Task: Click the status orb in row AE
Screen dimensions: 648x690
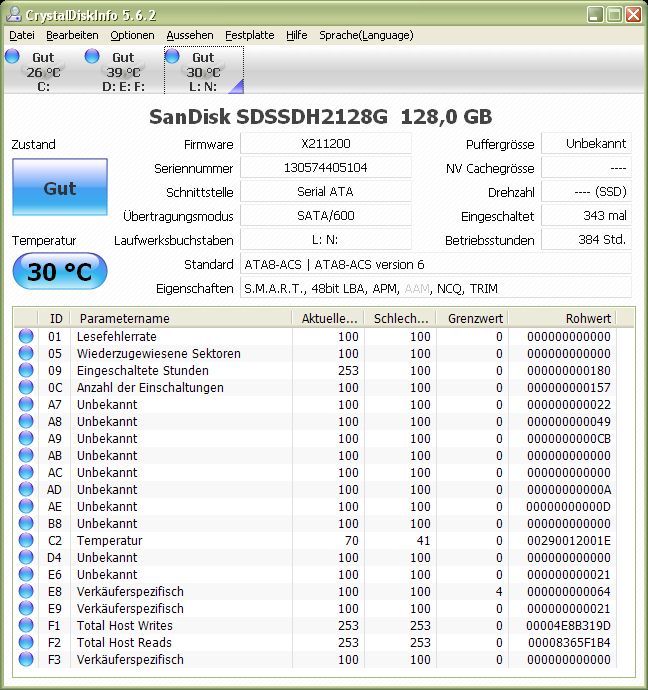Action: [26, 506]
